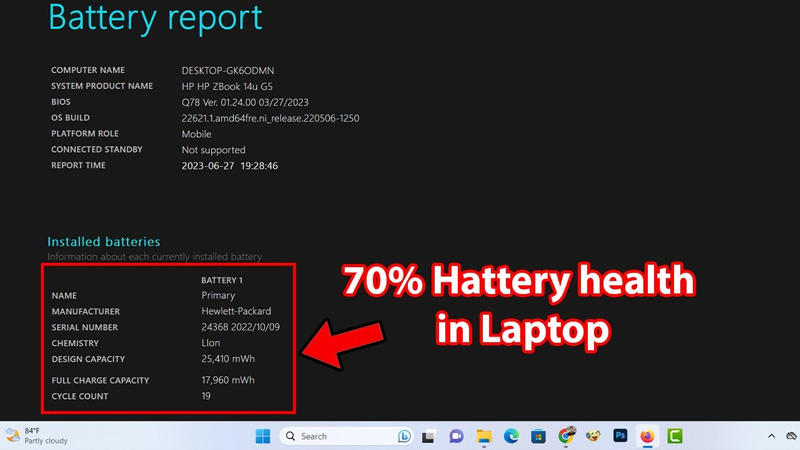Viewport: 800px width, 450px height.
Task: Switch to Google Chrome on the taskbar
Action: pyautogui.click(x=566, y=435)
